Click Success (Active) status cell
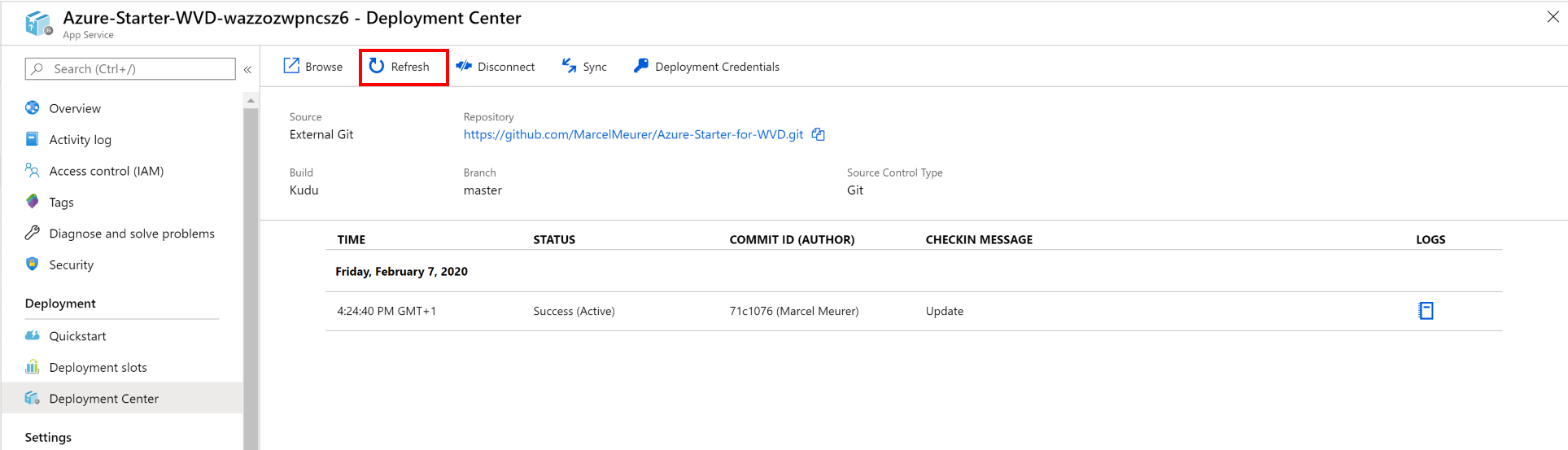The height and width of the screenshot is (450, 1568). click(x=574, y=311)
